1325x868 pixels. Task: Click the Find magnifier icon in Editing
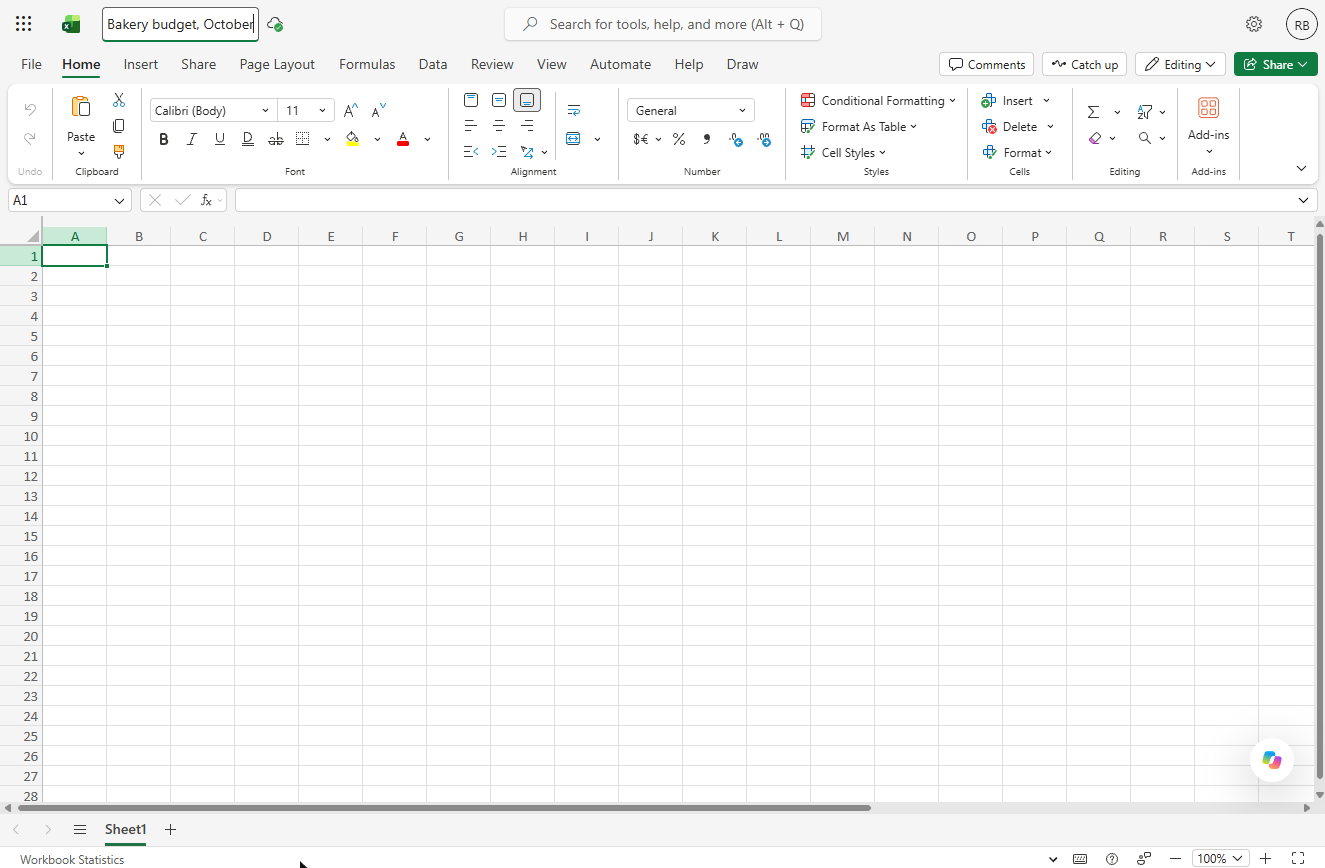(x=1145, y=138)
